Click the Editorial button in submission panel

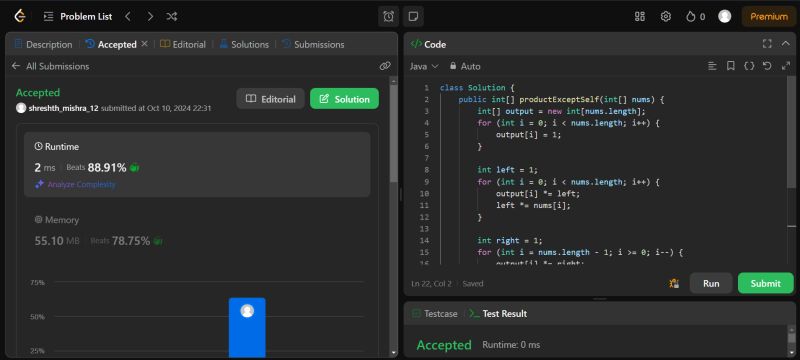tap(270, 99)
